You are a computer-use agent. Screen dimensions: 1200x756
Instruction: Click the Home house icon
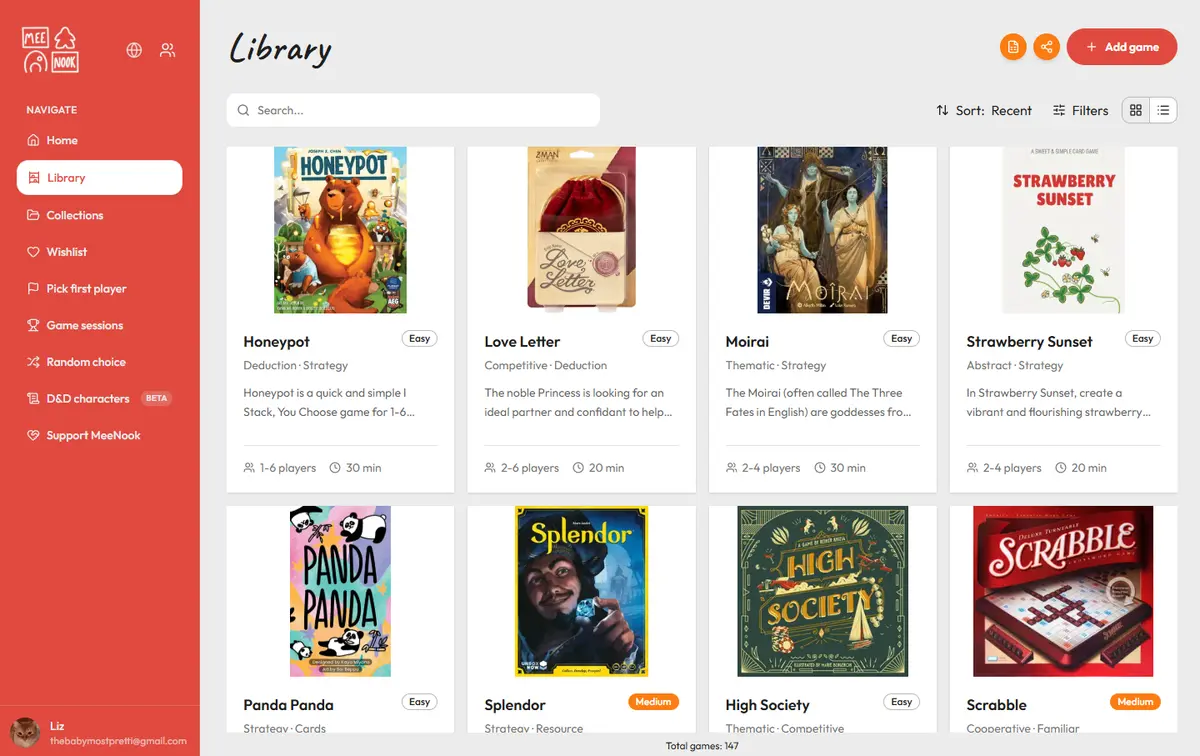click(34, 141)
